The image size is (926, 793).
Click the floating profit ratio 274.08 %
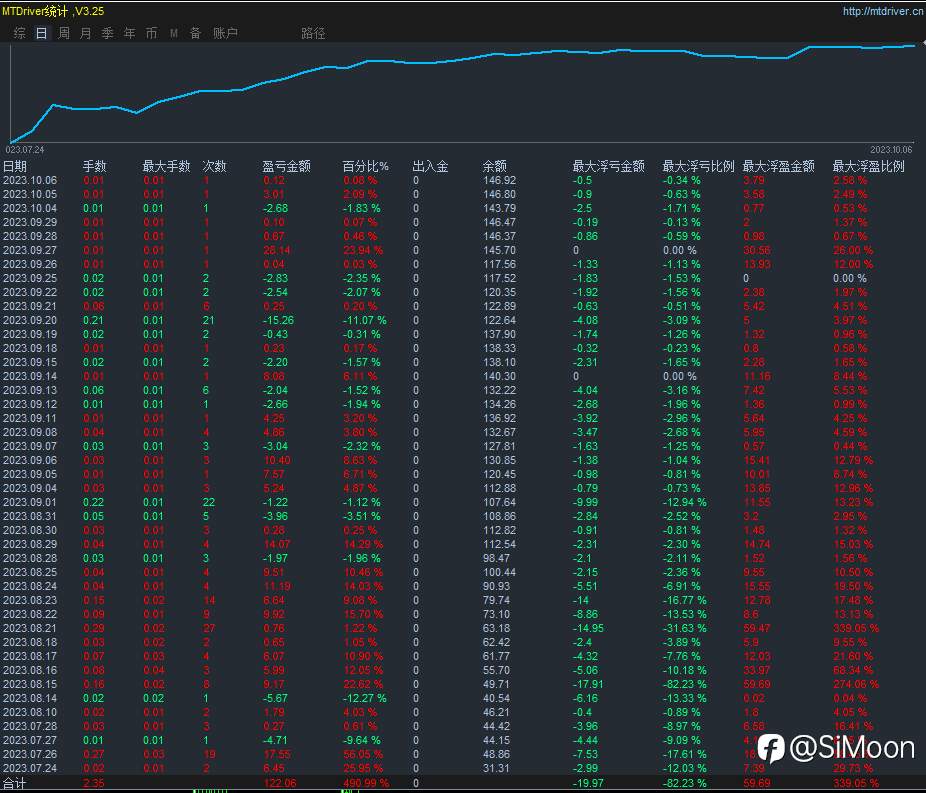(856, 684)
